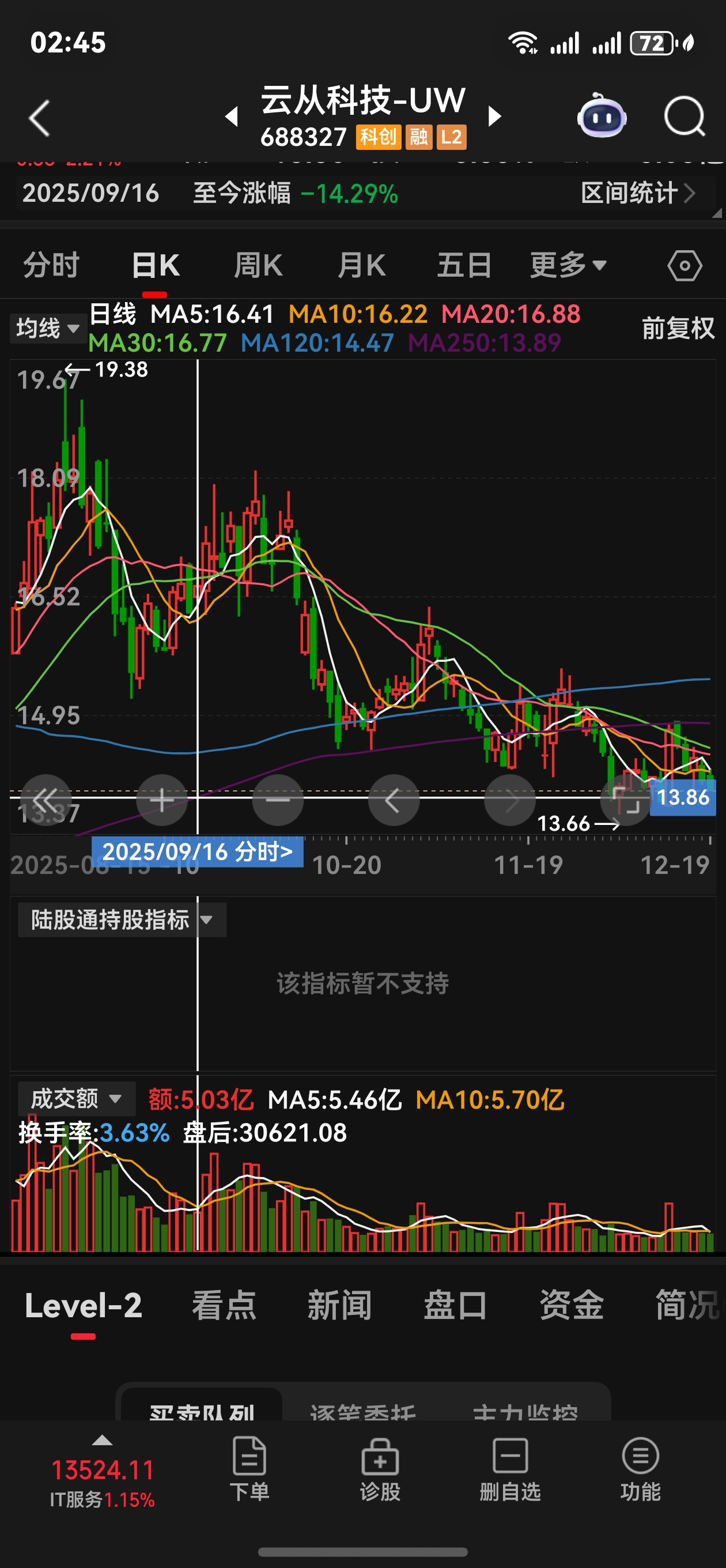Switch to the 资金 capital tab
Screen dimensions: 726x1568
point(572,1306)
